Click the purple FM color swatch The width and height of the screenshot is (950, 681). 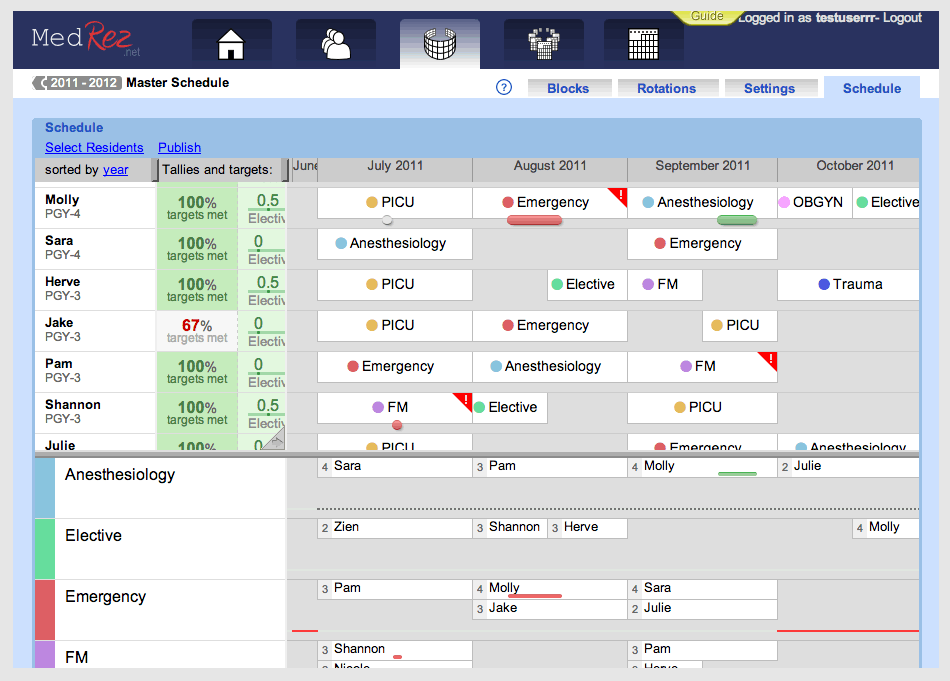pyautogui.click(x=45, y=655)
